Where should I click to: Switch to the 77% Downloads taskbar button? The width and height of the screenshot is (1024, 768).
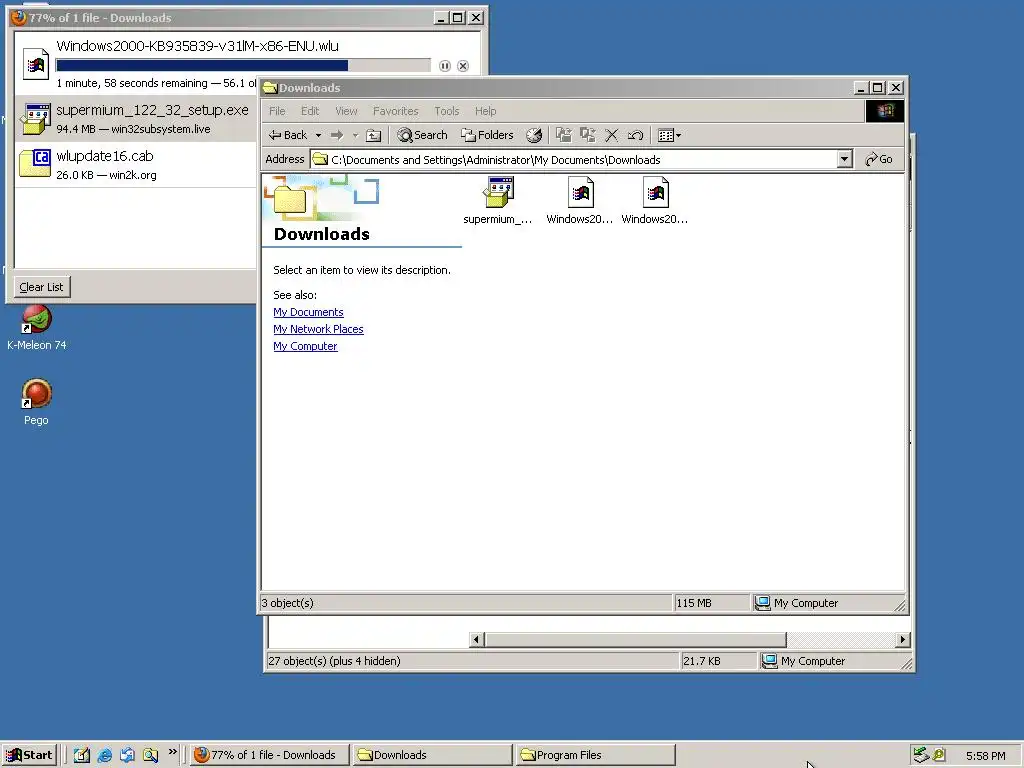coord(269,755)
